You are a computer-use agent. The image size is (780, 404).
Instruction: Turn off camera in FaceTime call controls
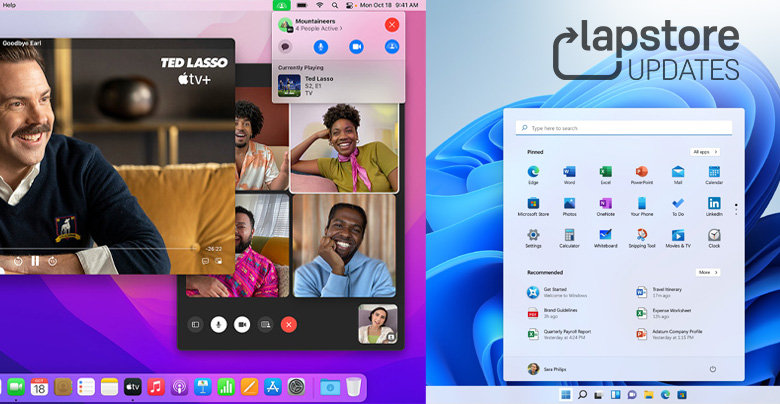(x=242, y=324)
